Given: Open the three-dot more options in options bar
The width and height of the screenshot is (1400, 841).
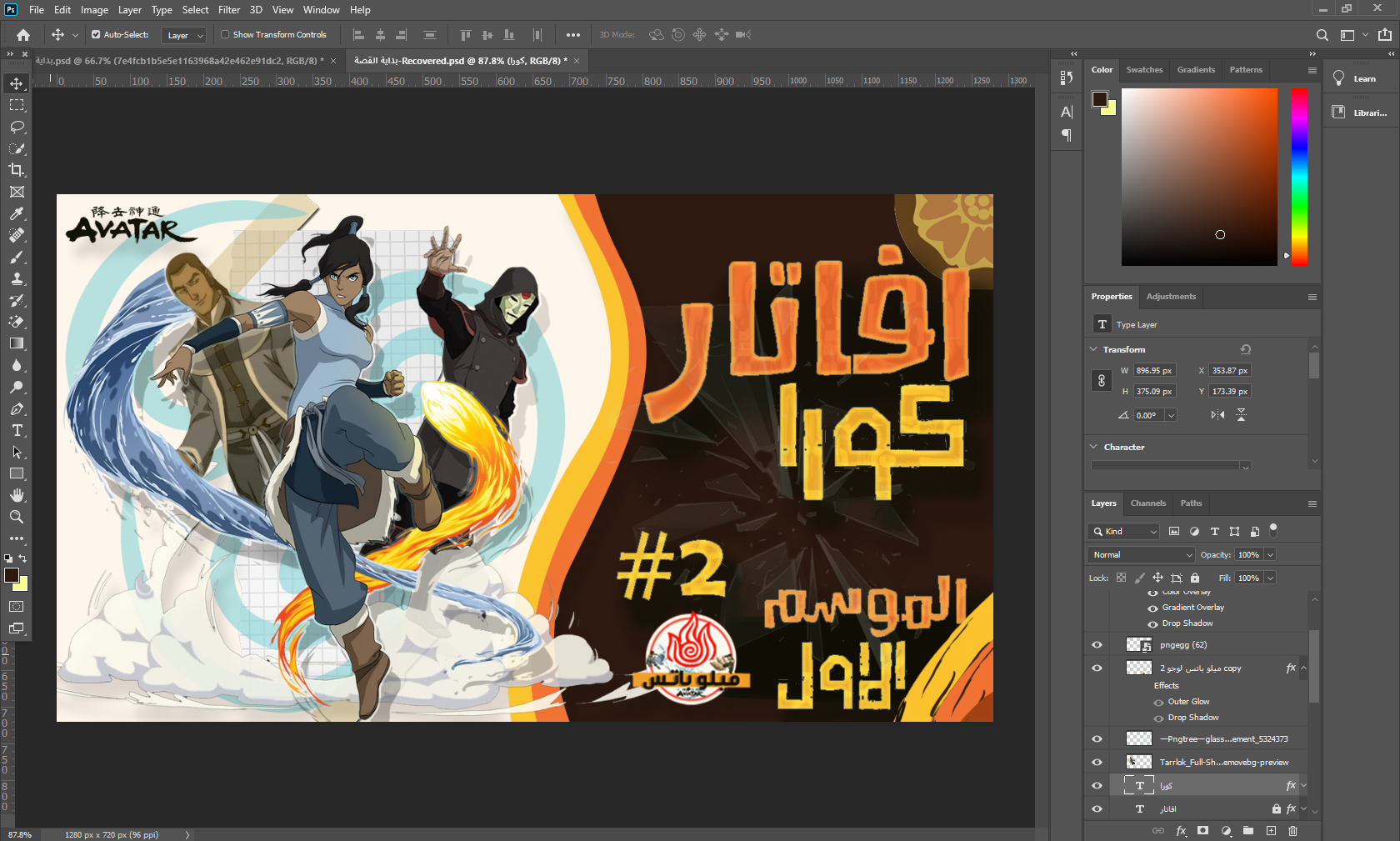Looking at the screenshot, I should pos(573,35).
